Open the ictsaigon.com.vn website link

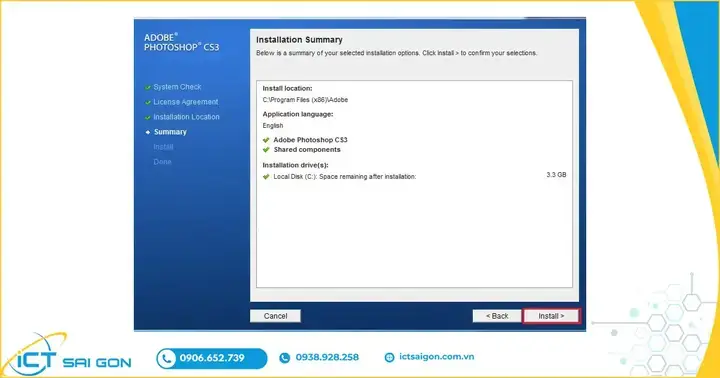(x=437, y=356)
